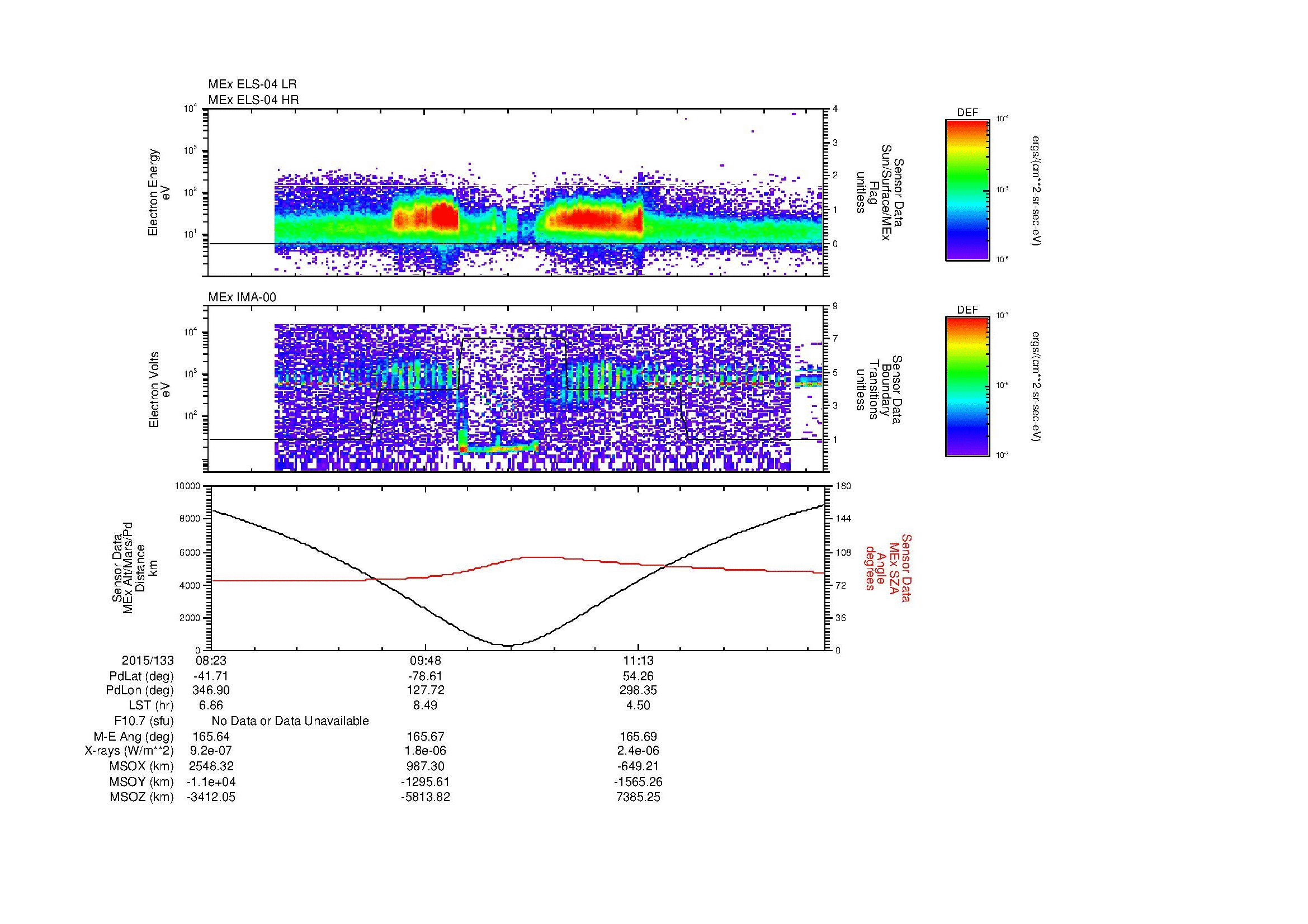The image size is (1308, 924).
Task: Click the PdLat value 54.26
Action: click(x=638, y=676)
